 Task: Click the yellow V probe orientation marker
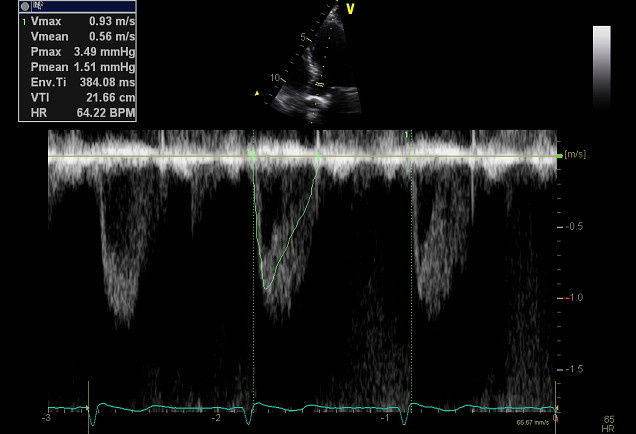(350, 9)
